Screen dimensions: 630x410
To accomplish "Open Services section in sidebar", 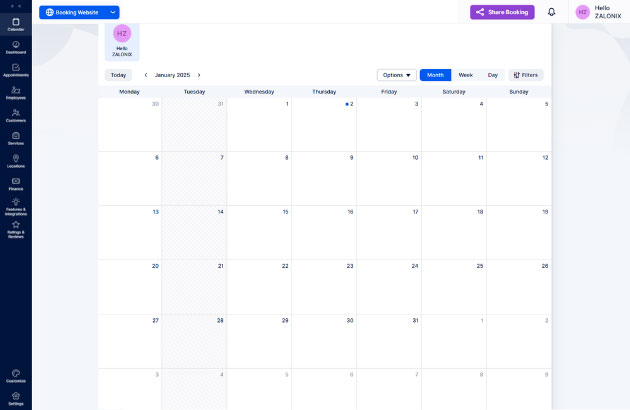I will tap(16, 139).
